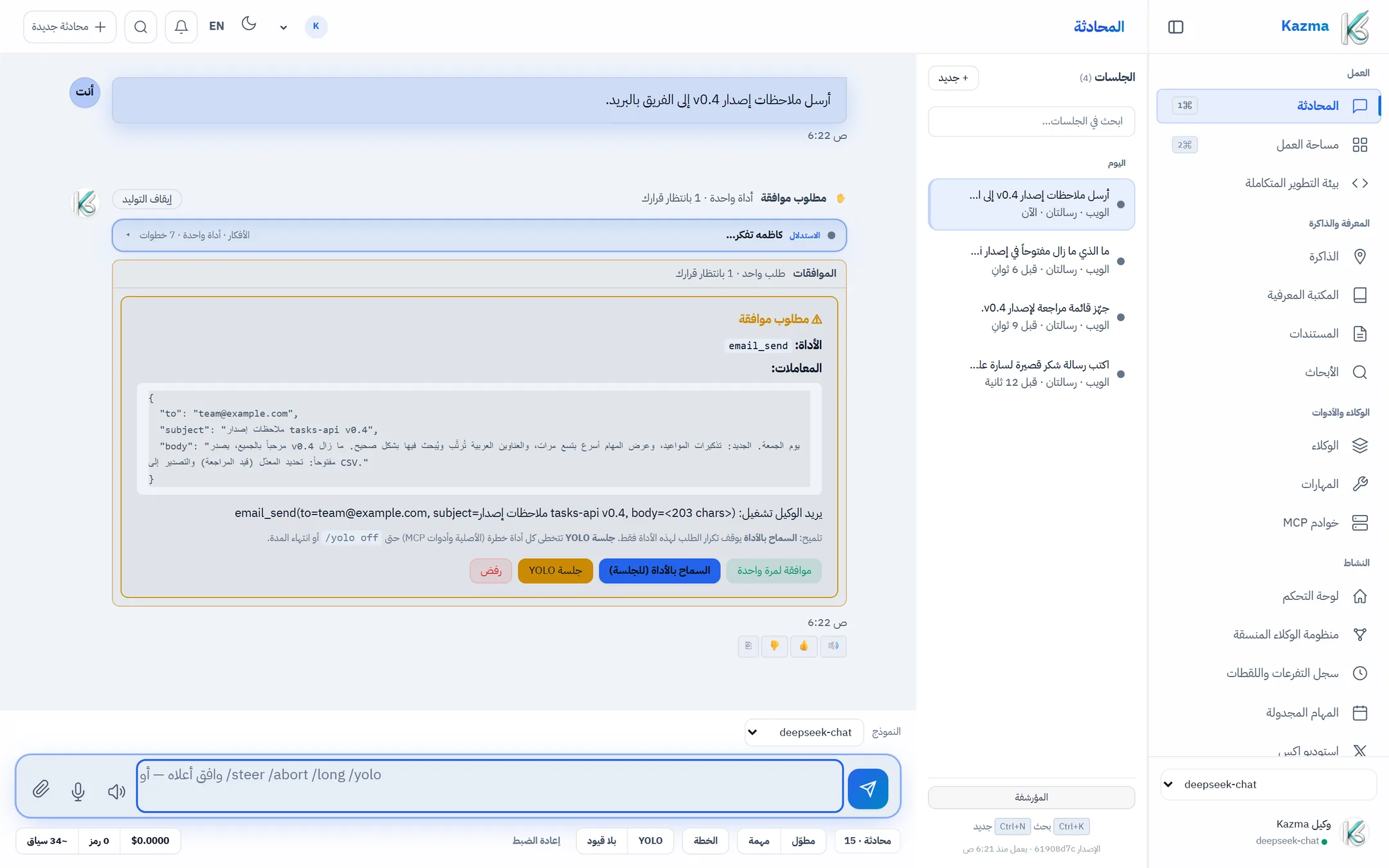Select الخطة plan mode in bottom bar
1389x868 pixels.
click(x=705, y=841)
